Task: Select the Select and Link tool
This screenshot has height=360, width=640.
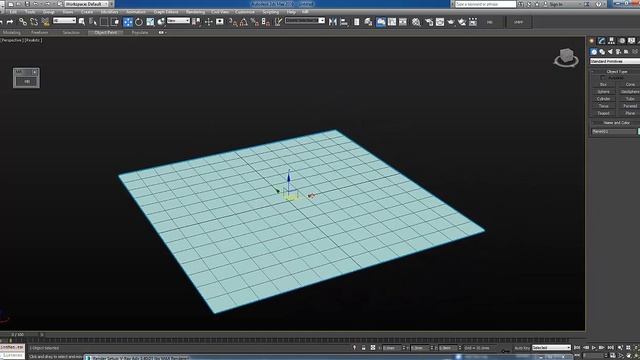Action: tap(23, 22)
